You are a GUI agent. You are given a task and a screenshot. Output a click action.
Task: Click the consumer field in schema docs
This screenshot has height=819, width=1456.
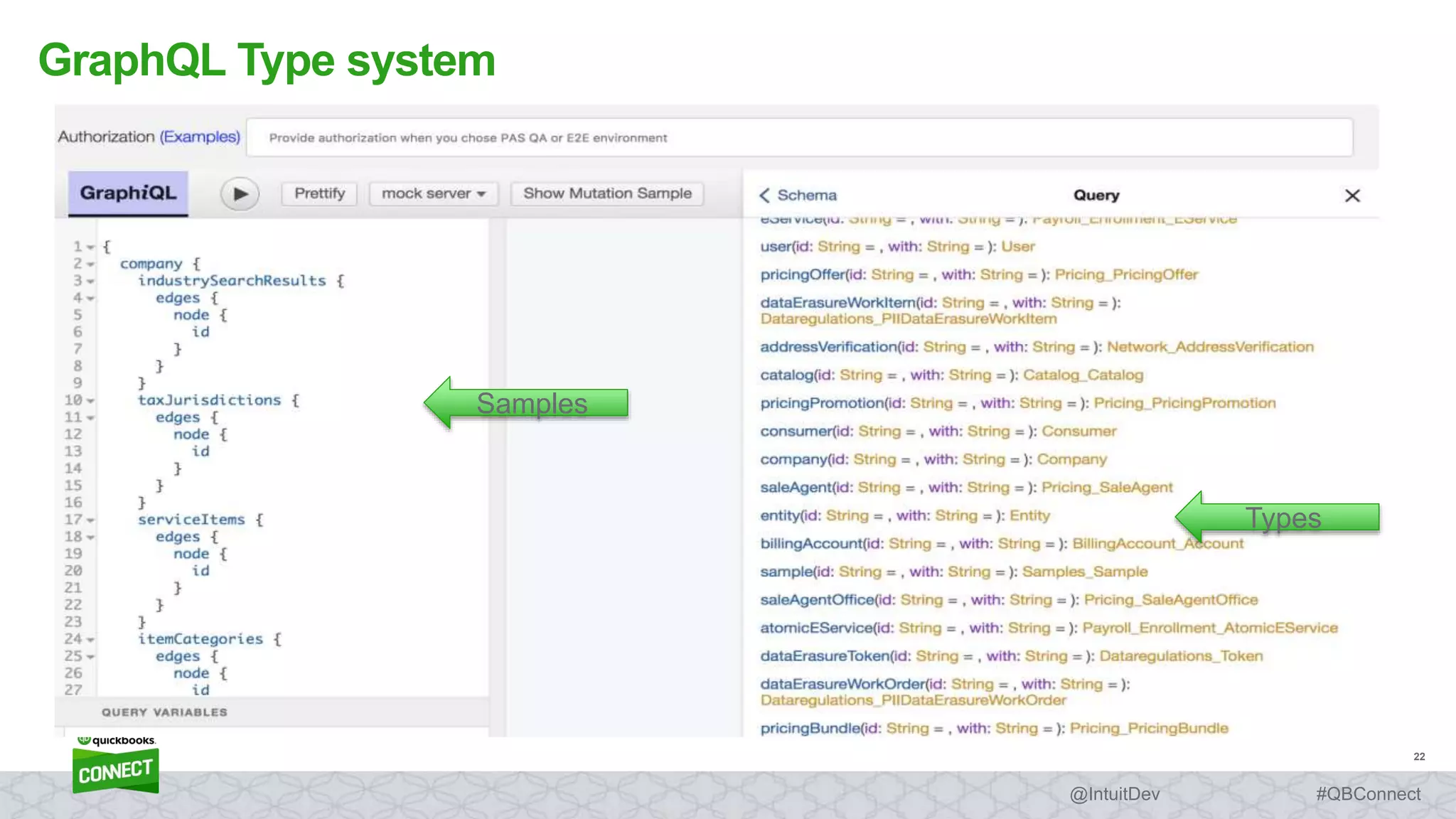point(796,431)
